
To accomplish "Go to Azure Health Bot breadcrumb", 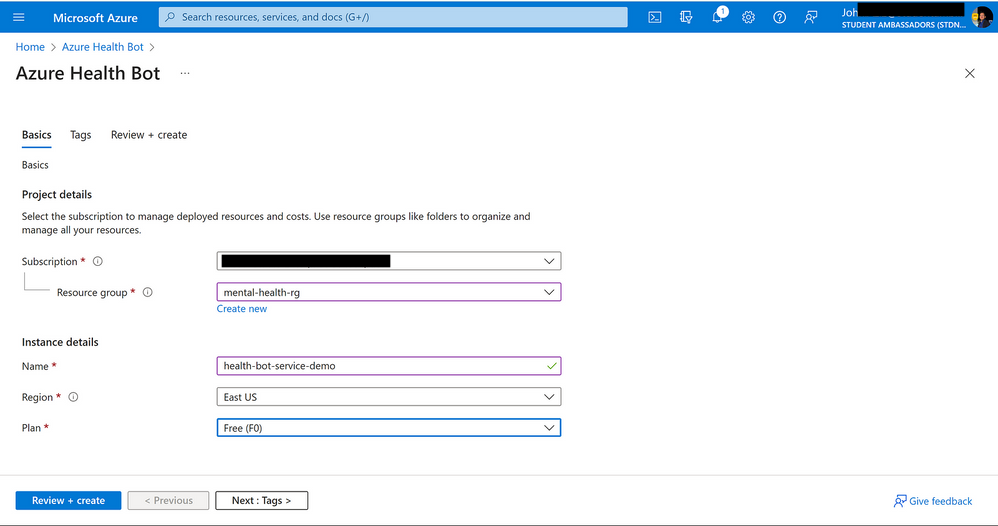I will click(102, 47).
